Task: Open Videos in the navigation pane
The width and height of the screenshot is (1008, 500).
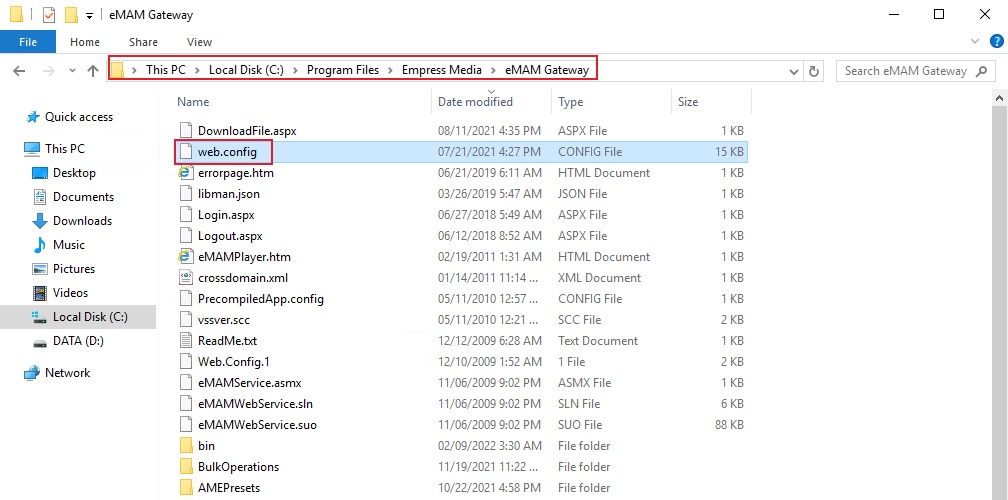Action: point(70,293)
